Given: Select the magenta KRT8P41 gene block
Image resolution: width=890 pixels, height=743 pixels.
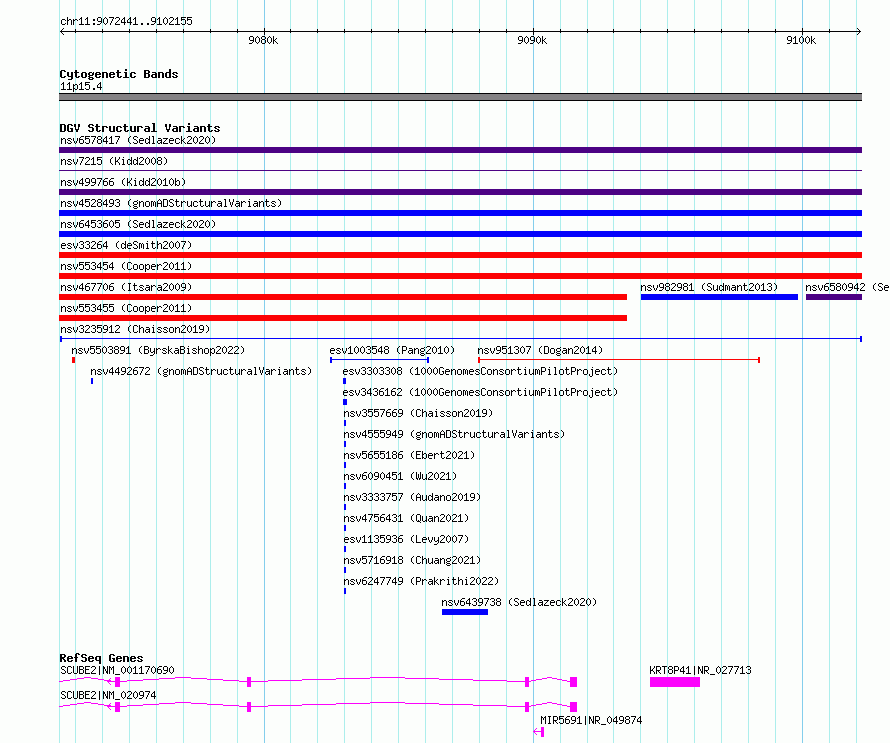Looking at the screenshot, I should (x=675, y=682).
